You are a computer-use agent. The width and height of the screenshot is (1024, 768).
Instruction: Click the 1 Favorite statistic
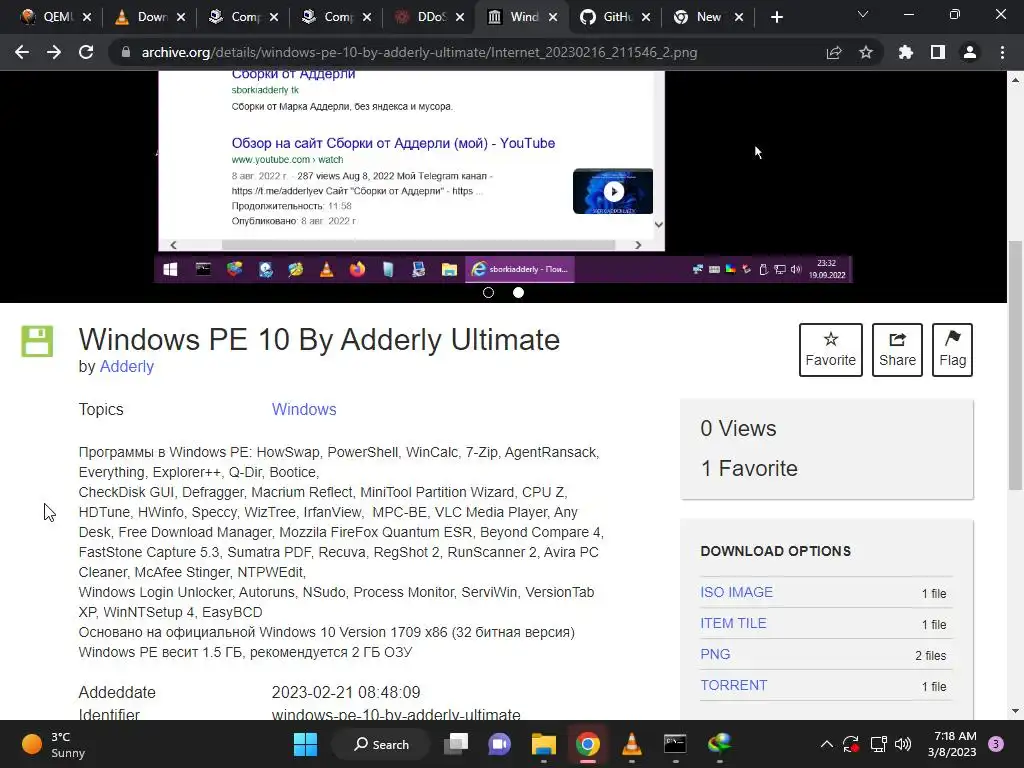pyautogui.click(x=749, y=468)
